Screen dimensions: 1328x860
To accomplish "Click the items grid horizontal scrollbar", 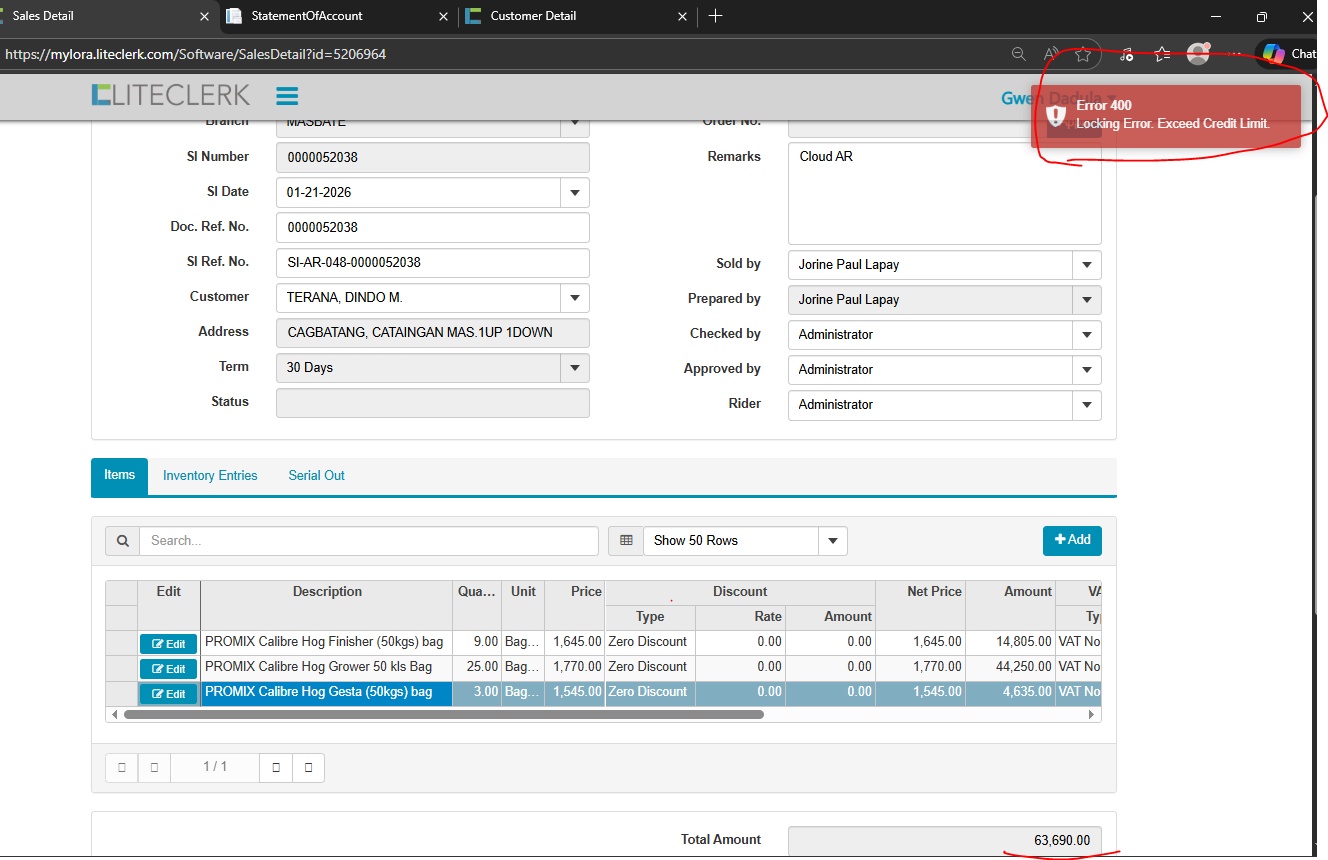I will [x=443, y=715].
